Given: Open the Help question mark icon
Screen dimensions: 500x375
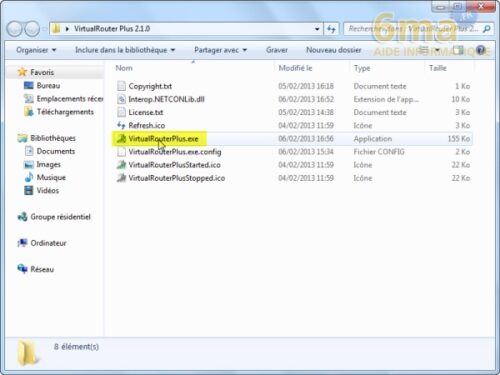Looking at the screenshot, I should [480, 50].
